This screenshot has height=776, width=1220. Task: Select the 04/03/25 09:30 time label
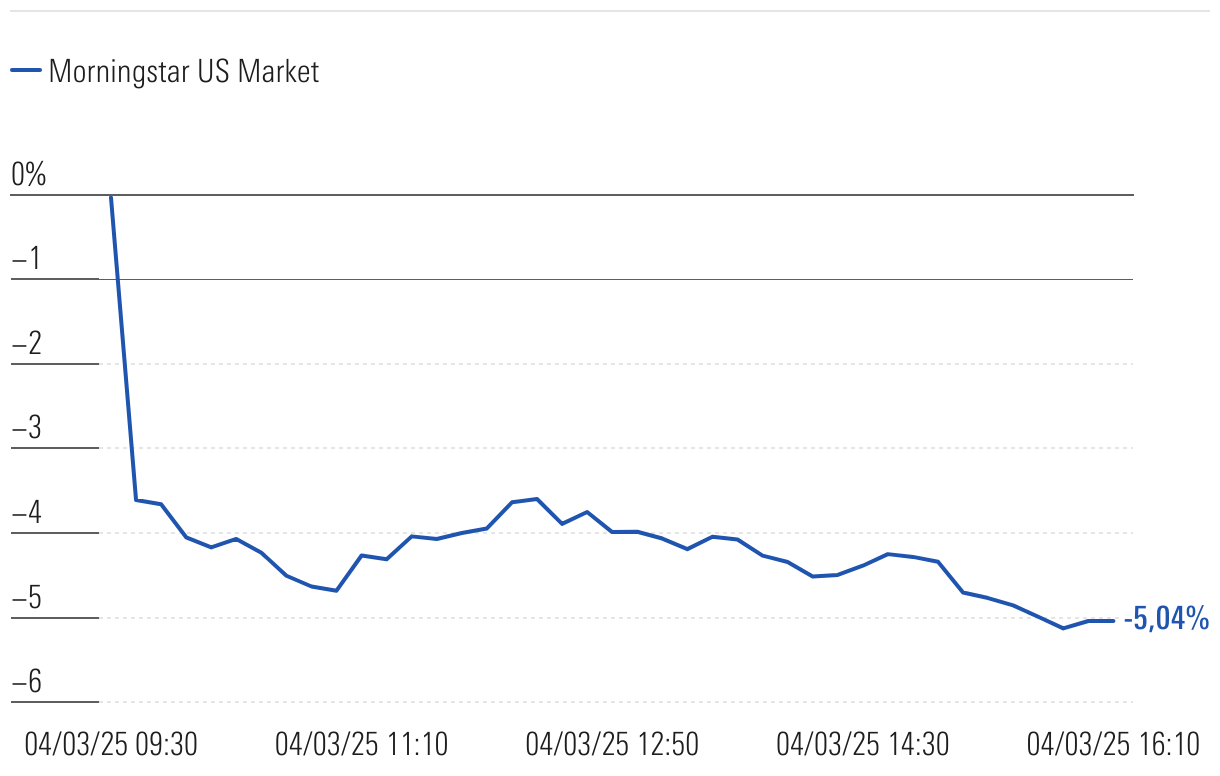tap(111, 744)
